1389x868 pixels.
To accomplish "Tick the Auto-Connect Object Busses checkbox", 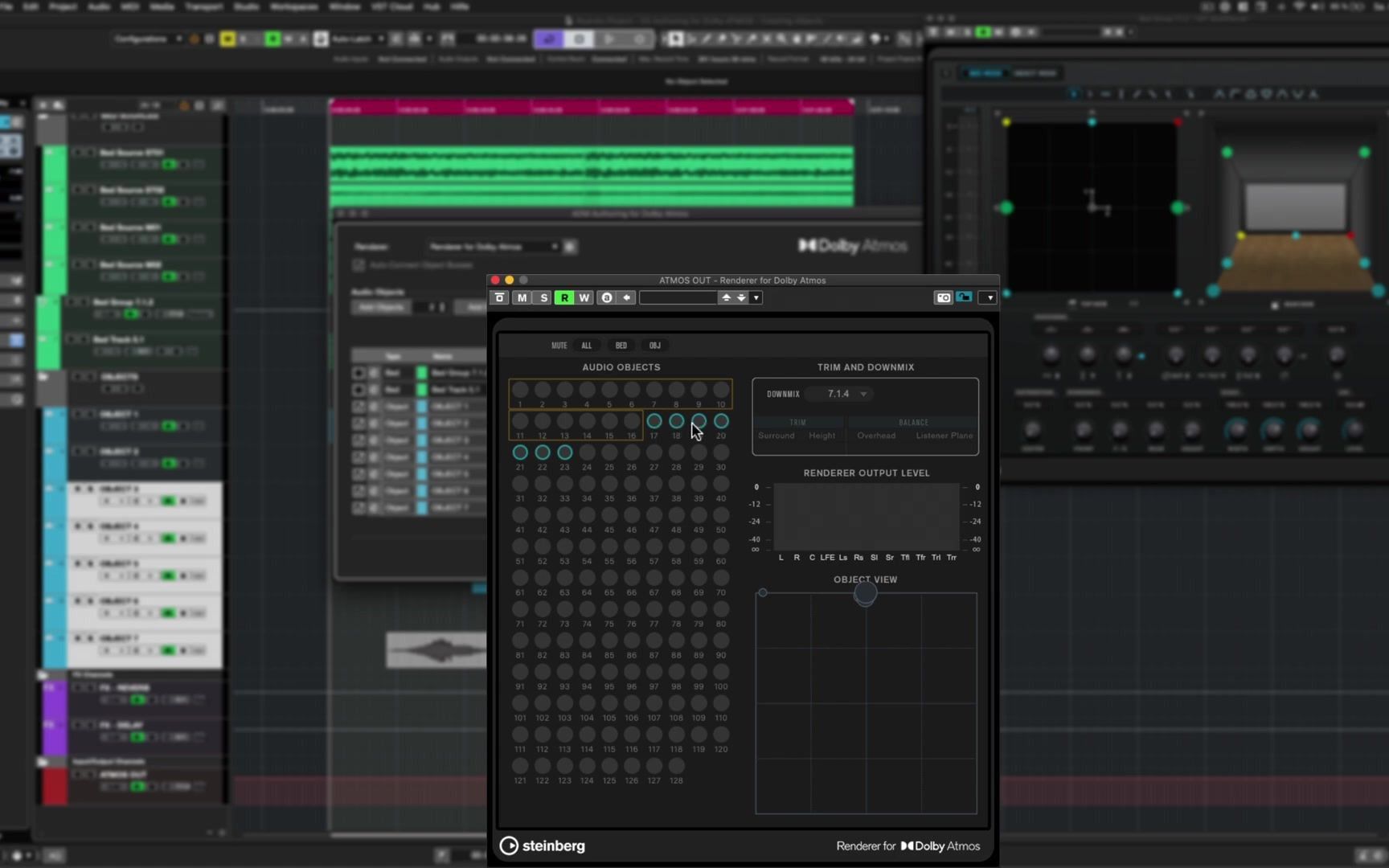I will coord(359,265).
